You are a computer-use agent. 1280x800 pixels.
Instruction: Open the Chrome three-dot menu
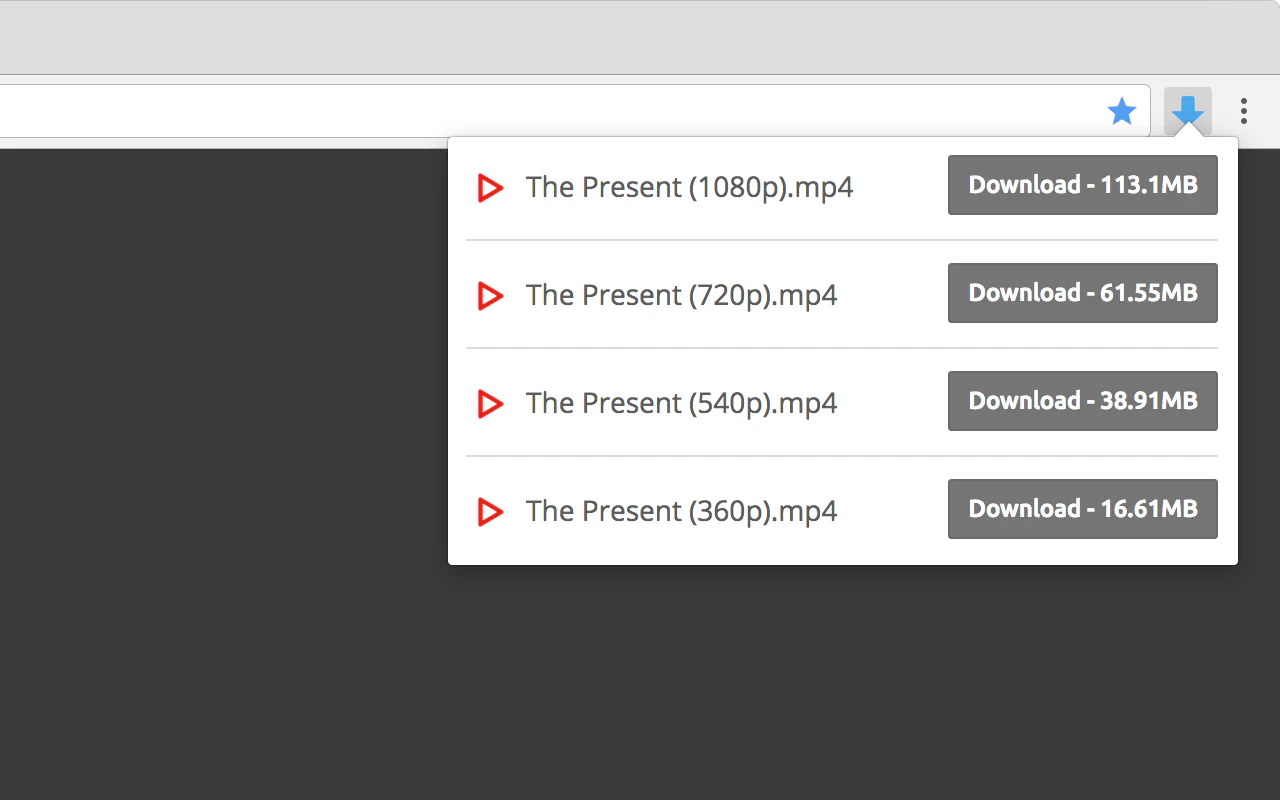(1243, 111)
